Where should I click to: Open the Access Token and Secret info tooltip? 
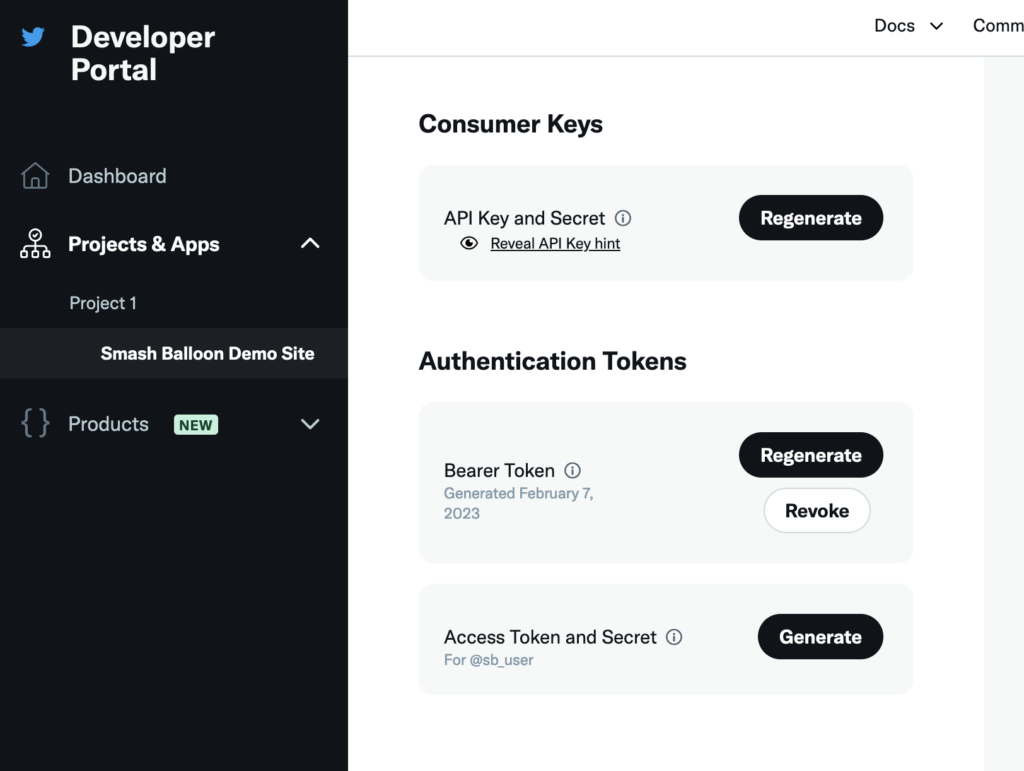click(674, 637)
